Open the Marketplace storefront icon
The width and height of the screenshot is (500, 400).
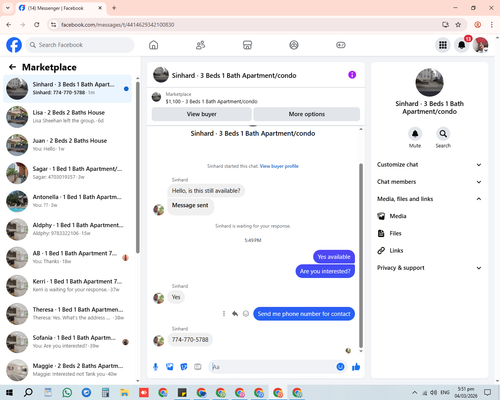(x=247, y=45)
